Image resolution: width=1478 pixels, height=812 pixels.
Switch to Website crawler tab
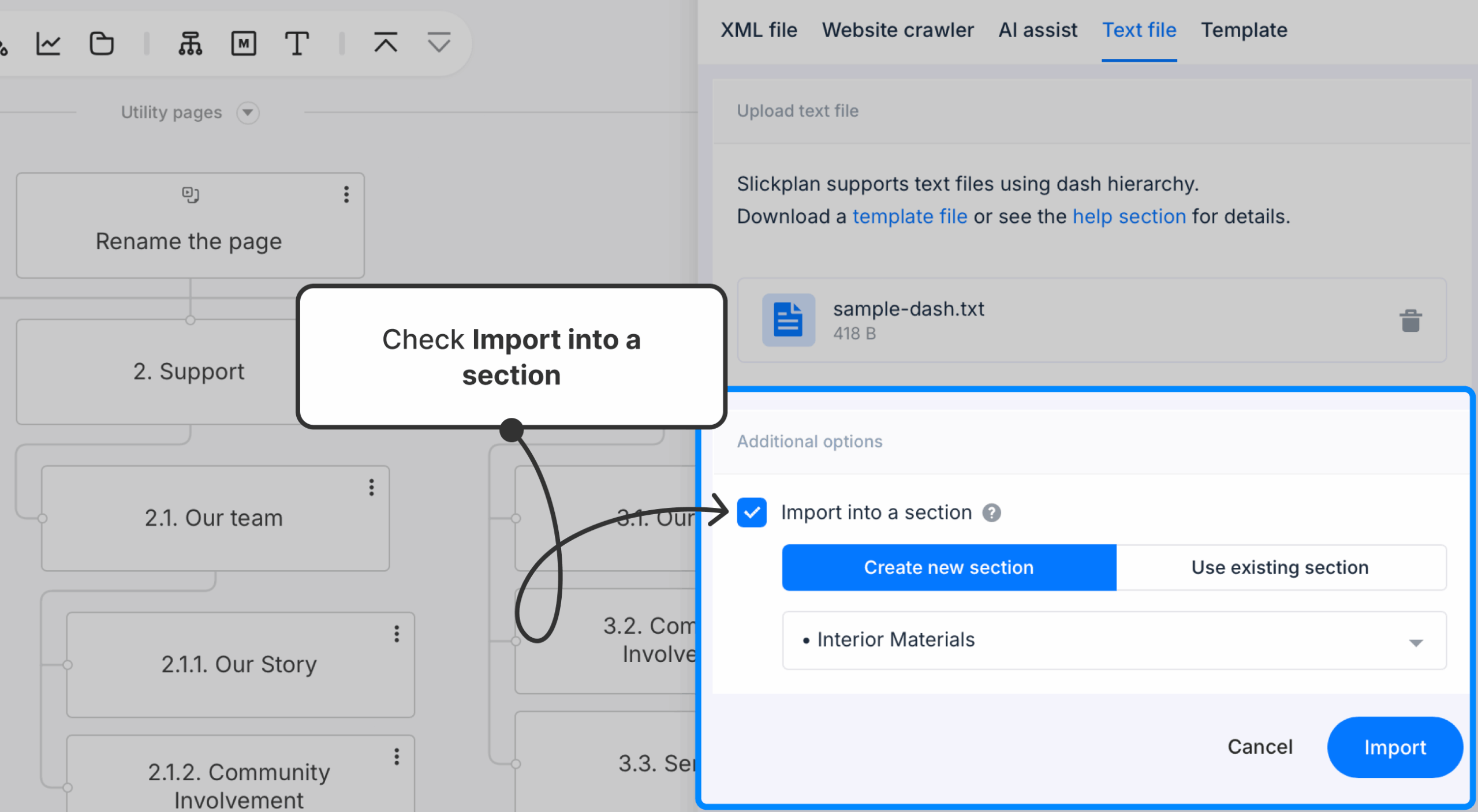tap(898, 30)
